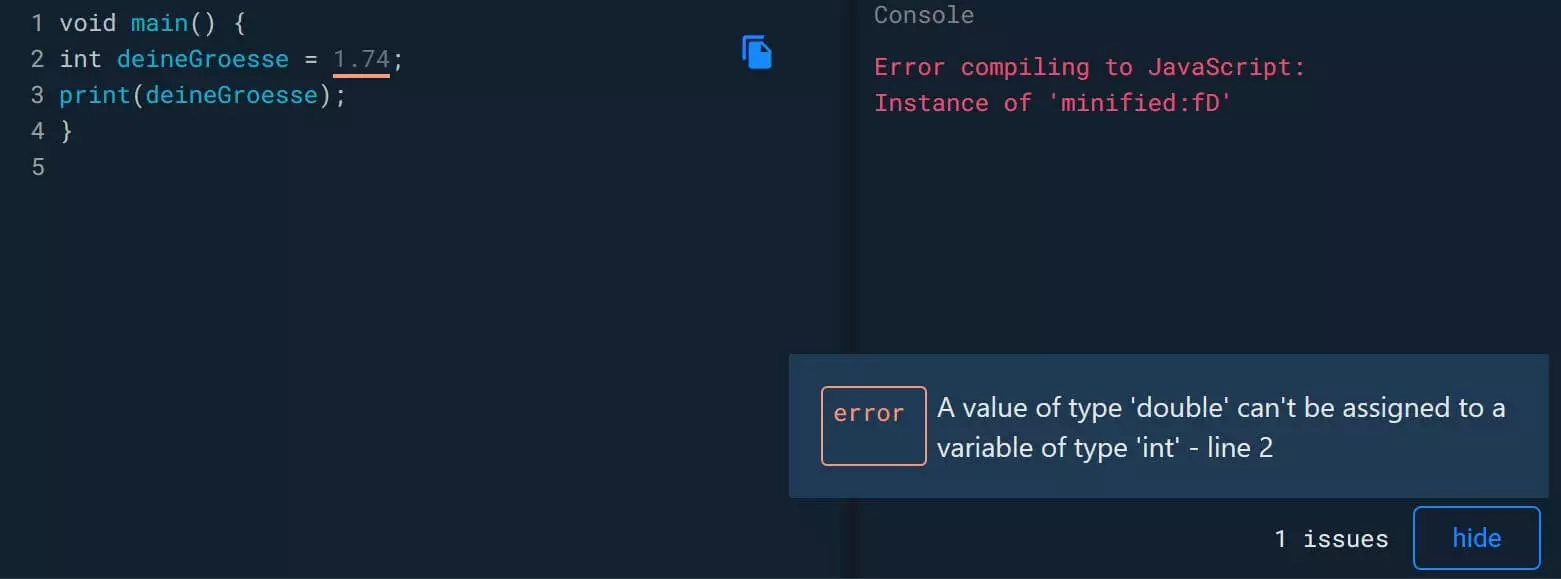Click line number 4 in the gutter
The height and width of the screenshot is (579, 1561).
(37, 131)
